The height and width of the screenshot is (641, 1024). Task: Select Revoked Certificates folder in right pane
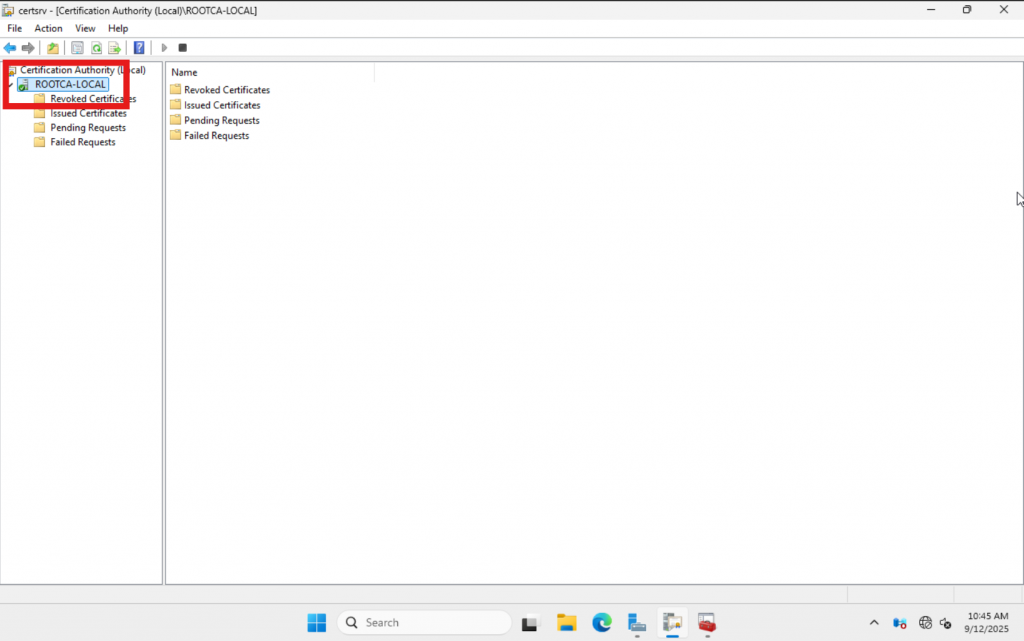click(x=226, y=90)
